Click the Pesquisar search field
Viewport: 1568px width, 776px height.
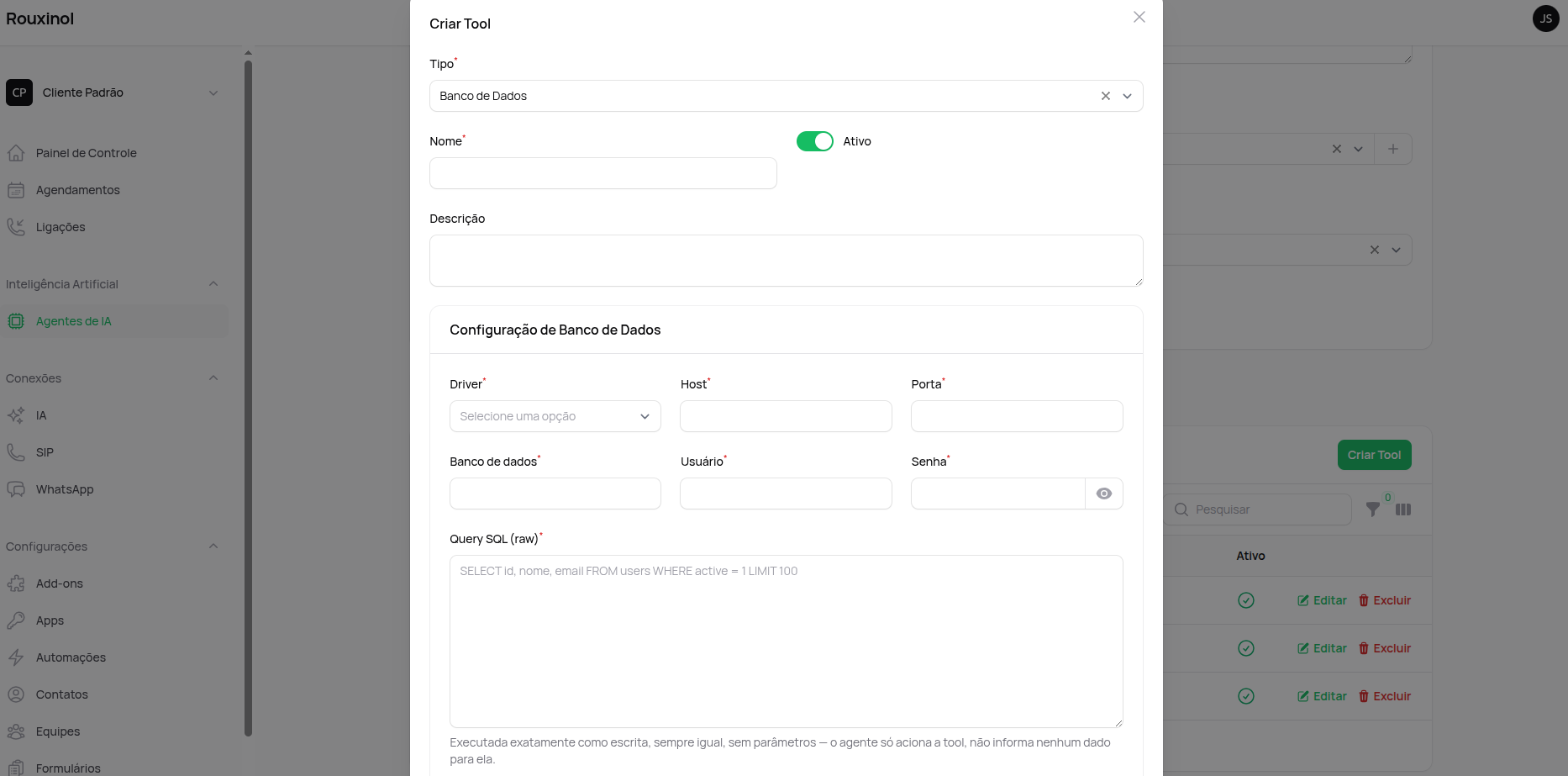click(1259, 509)
